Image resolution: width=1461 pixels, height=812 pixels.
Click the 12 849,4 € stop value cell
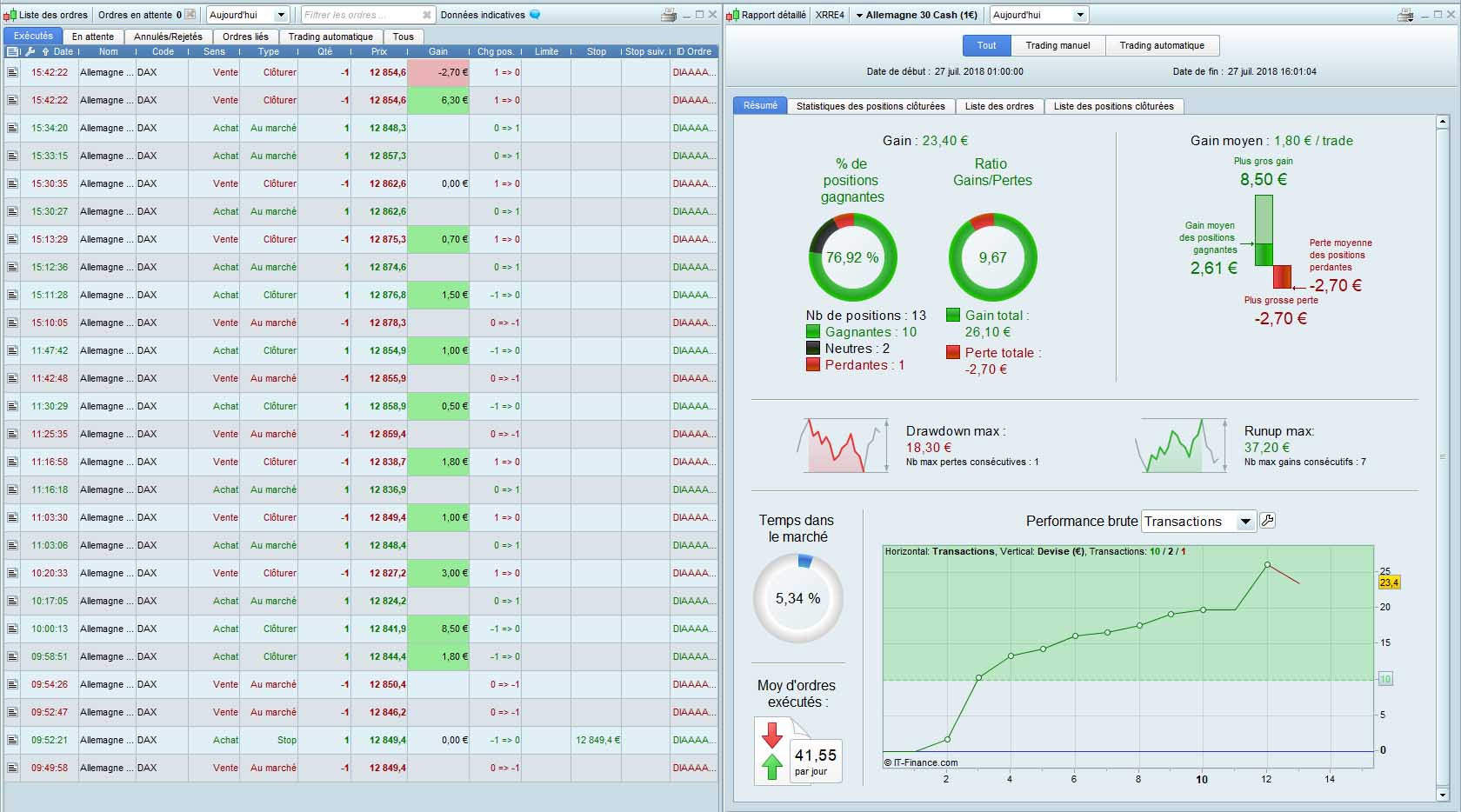(597, 740)
